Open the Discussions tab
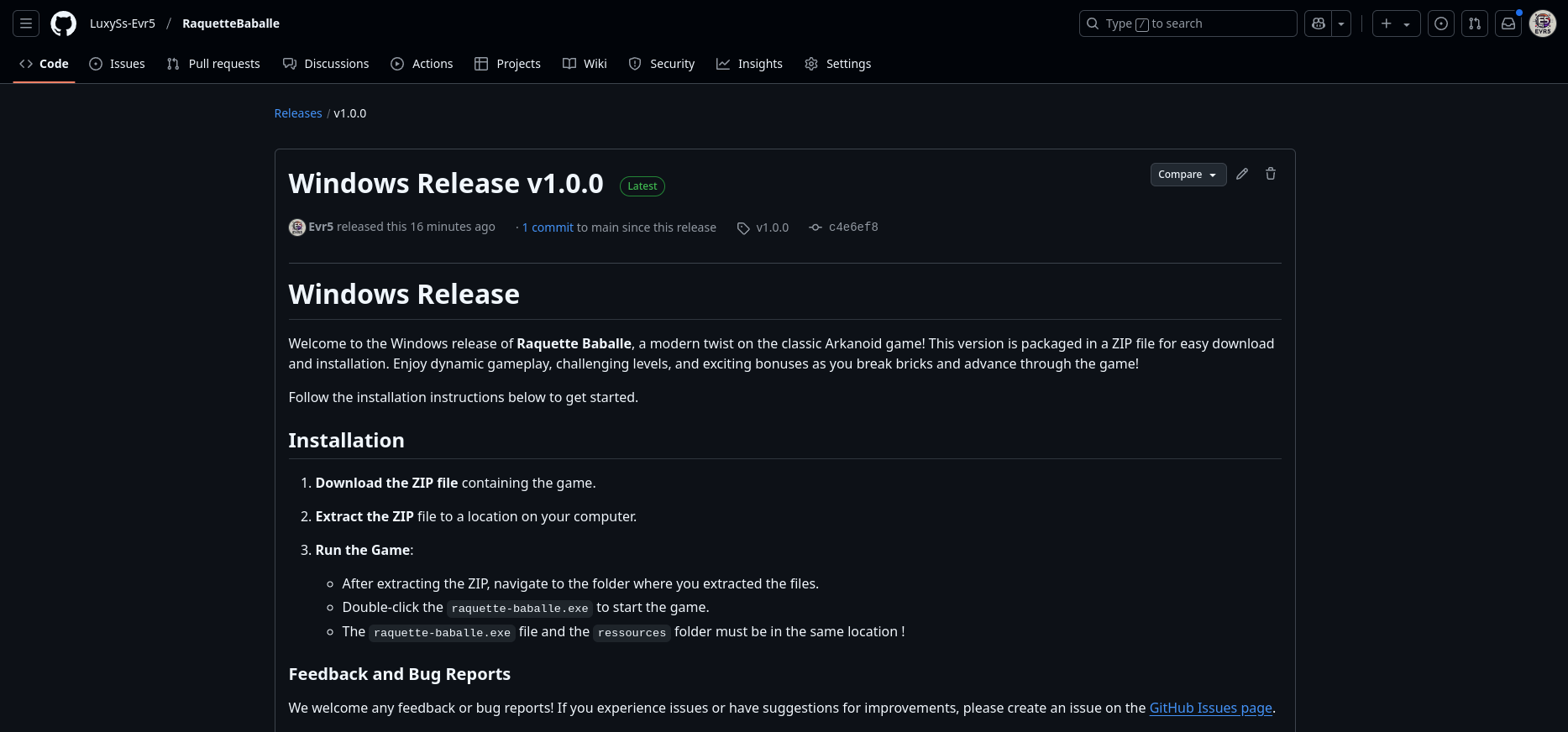Image resolution: width=1568 pixels, height=732 pixels. click(x=326, y=64)
